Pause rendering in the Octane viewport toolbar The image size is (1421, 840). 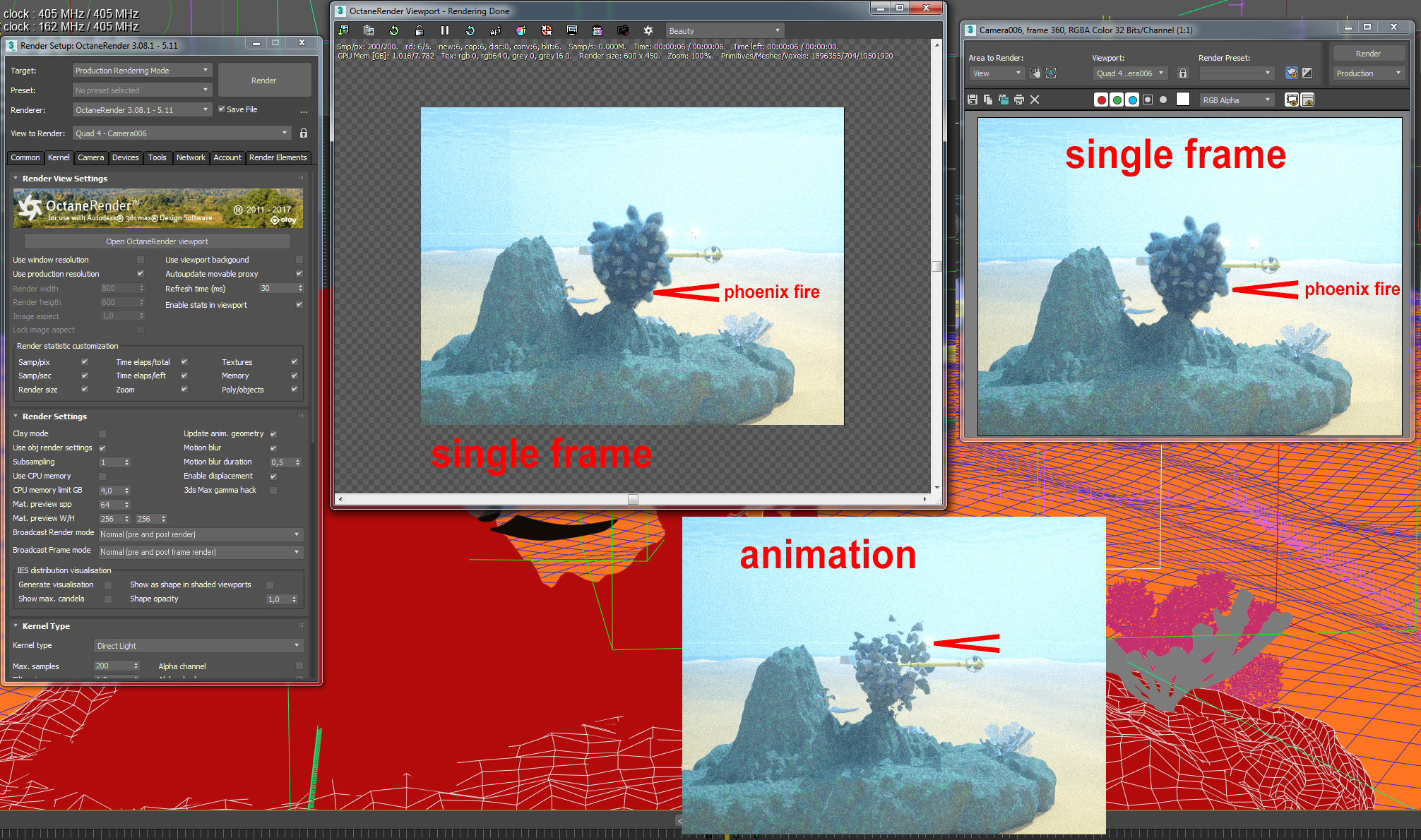[444, 30]
